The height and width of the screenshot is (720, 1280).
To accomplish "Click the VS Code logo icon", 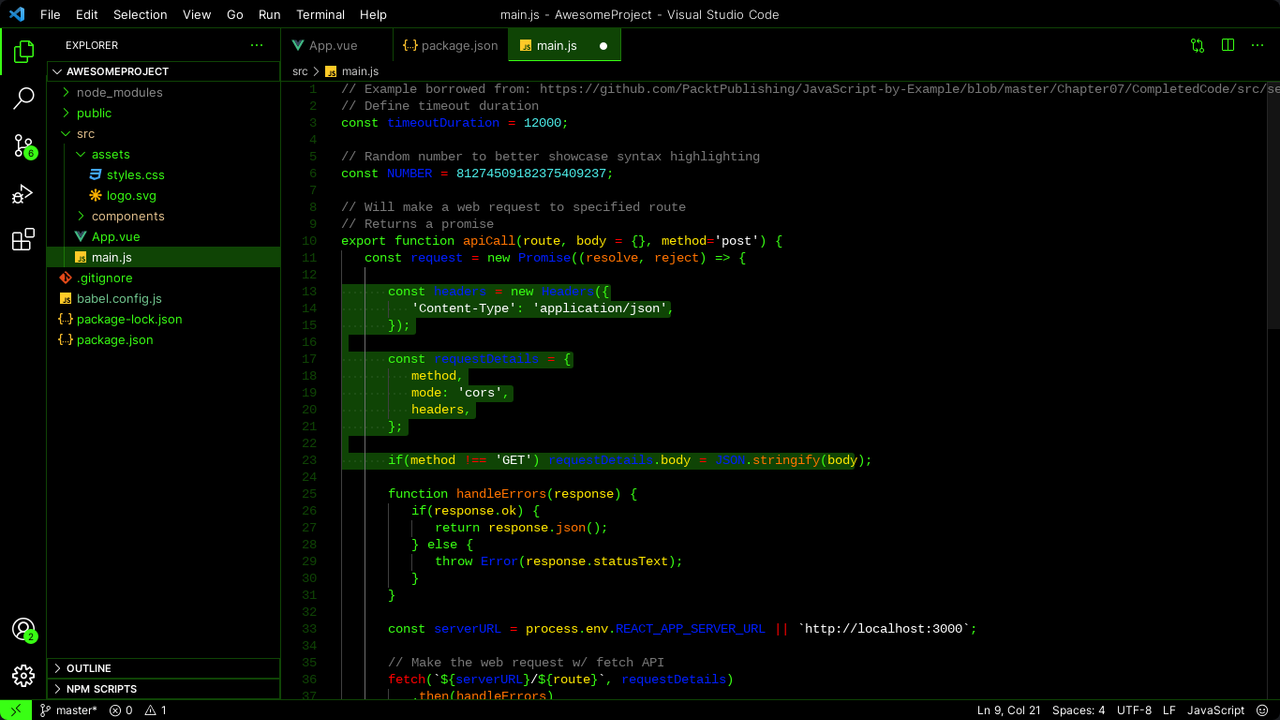I will click(16, 14).
